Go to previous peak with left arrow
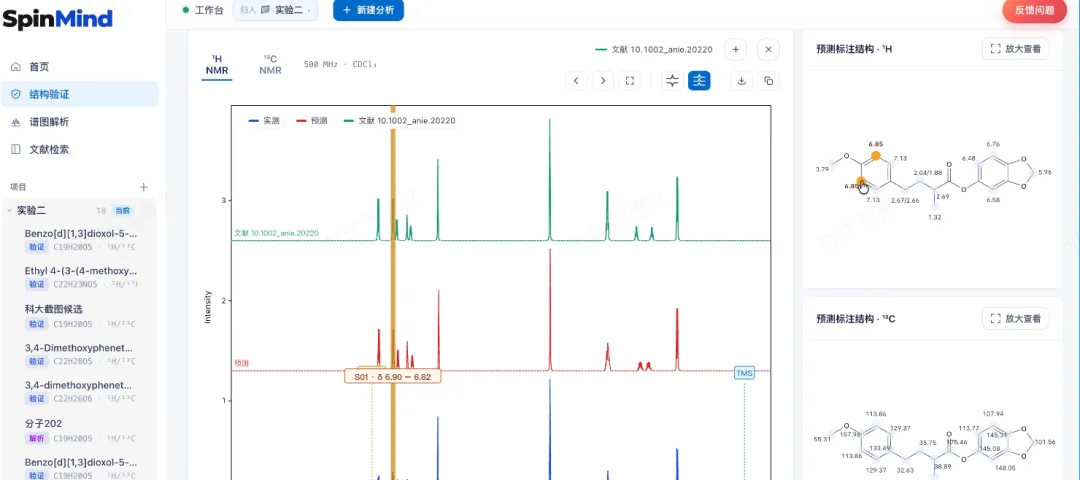This screenshot has height=480, width=1080. (x=576, y=81)
